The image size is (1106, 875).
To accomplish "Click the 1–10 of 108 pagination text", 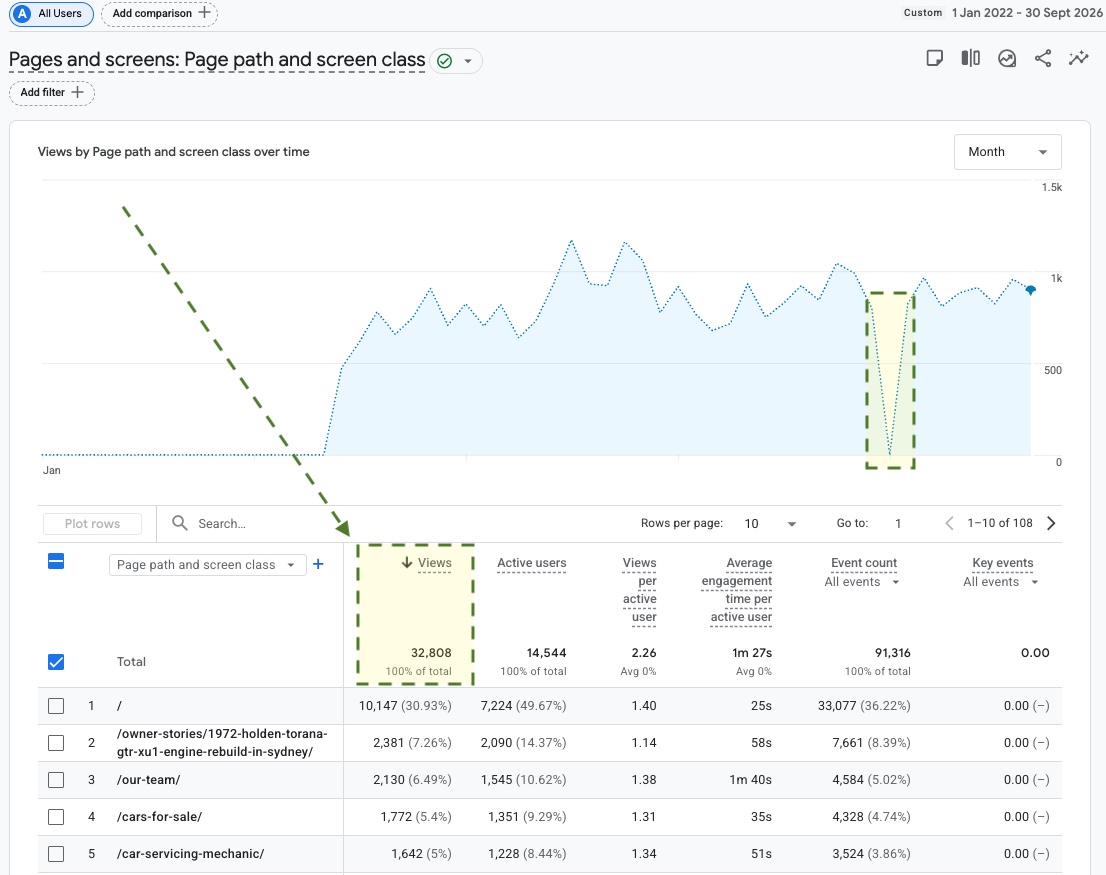I will click(999, 523).
